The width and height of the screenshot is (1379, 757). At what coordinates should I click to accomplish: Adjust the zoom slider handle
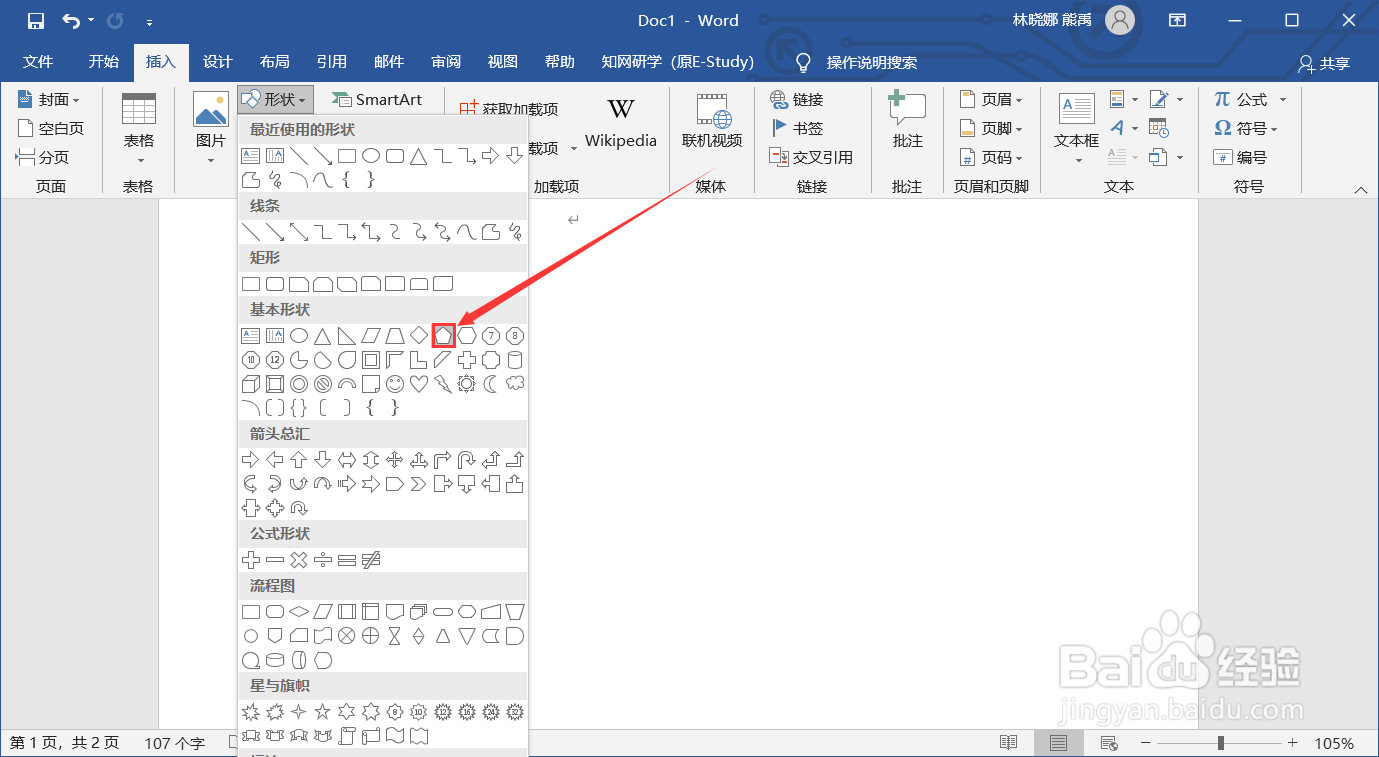(1221, 743)
